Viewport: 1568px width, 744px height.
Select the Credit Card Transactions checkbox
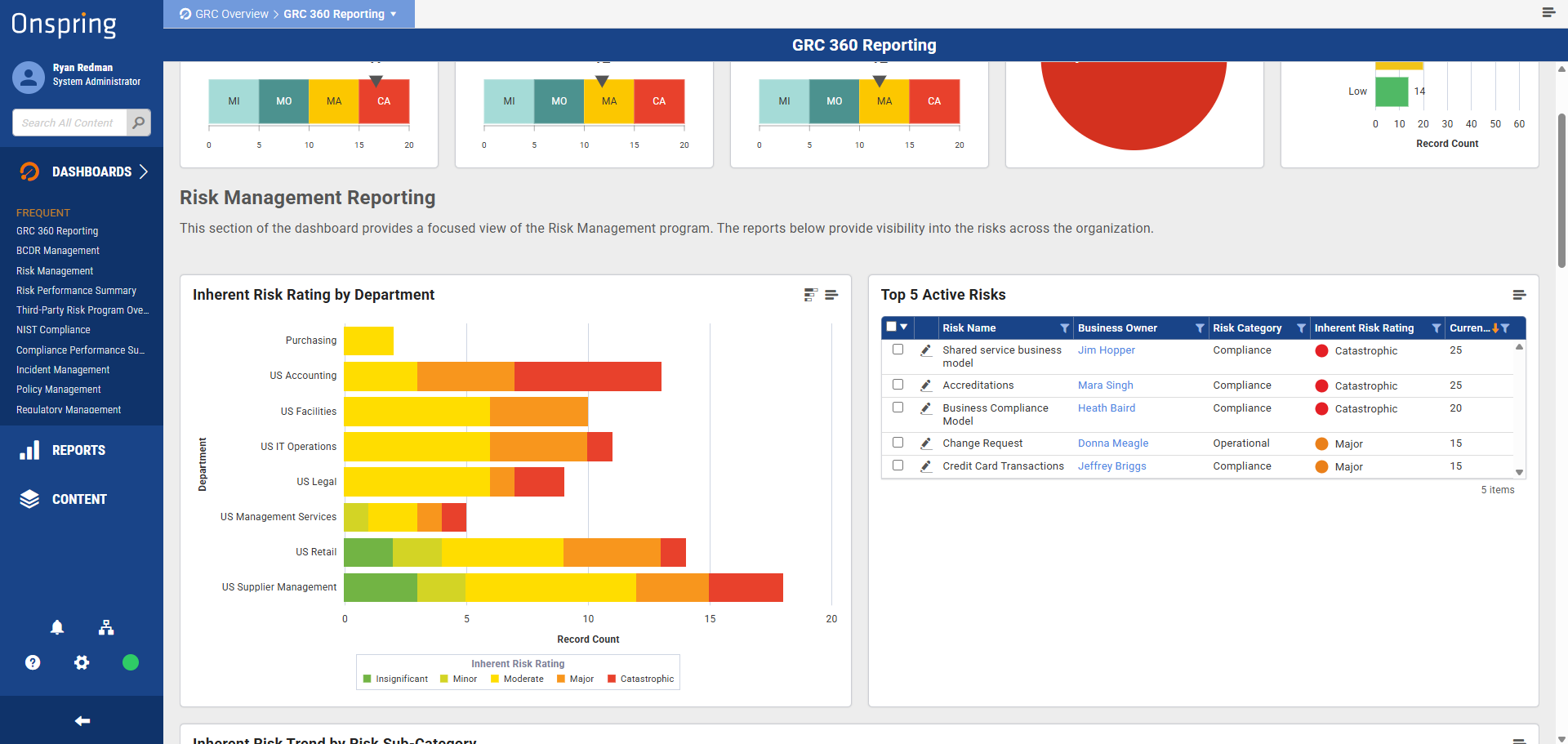(898, 466)
